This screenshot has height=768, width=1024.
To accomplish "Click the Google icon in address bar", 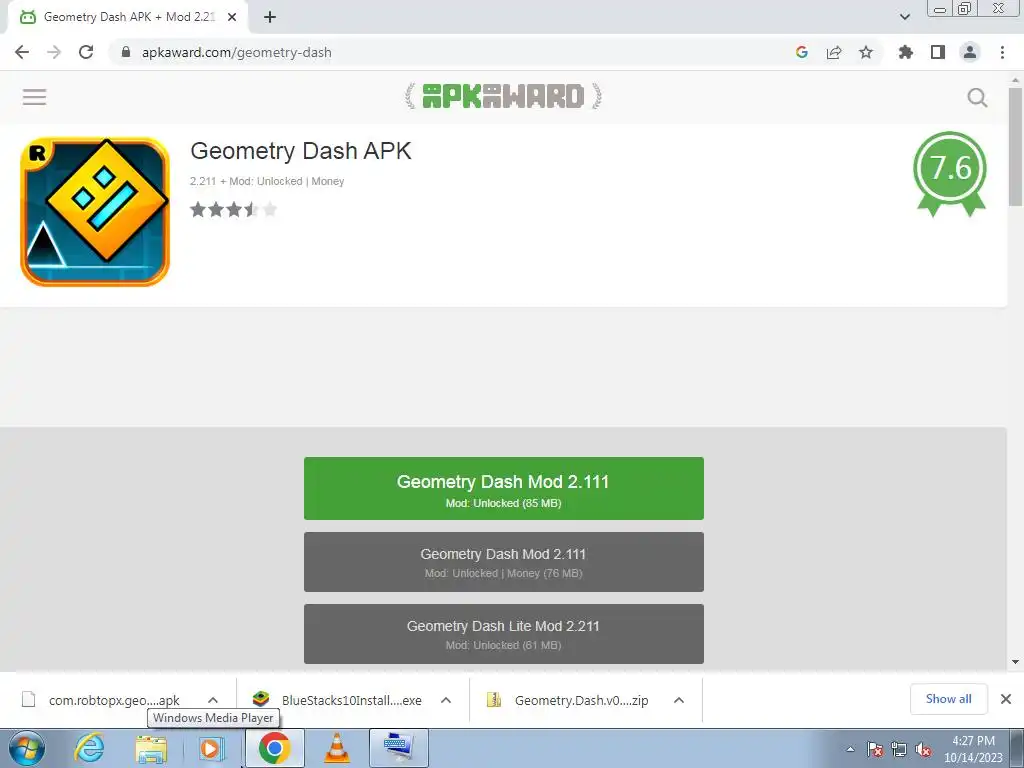I will click(x=802, y=52).
